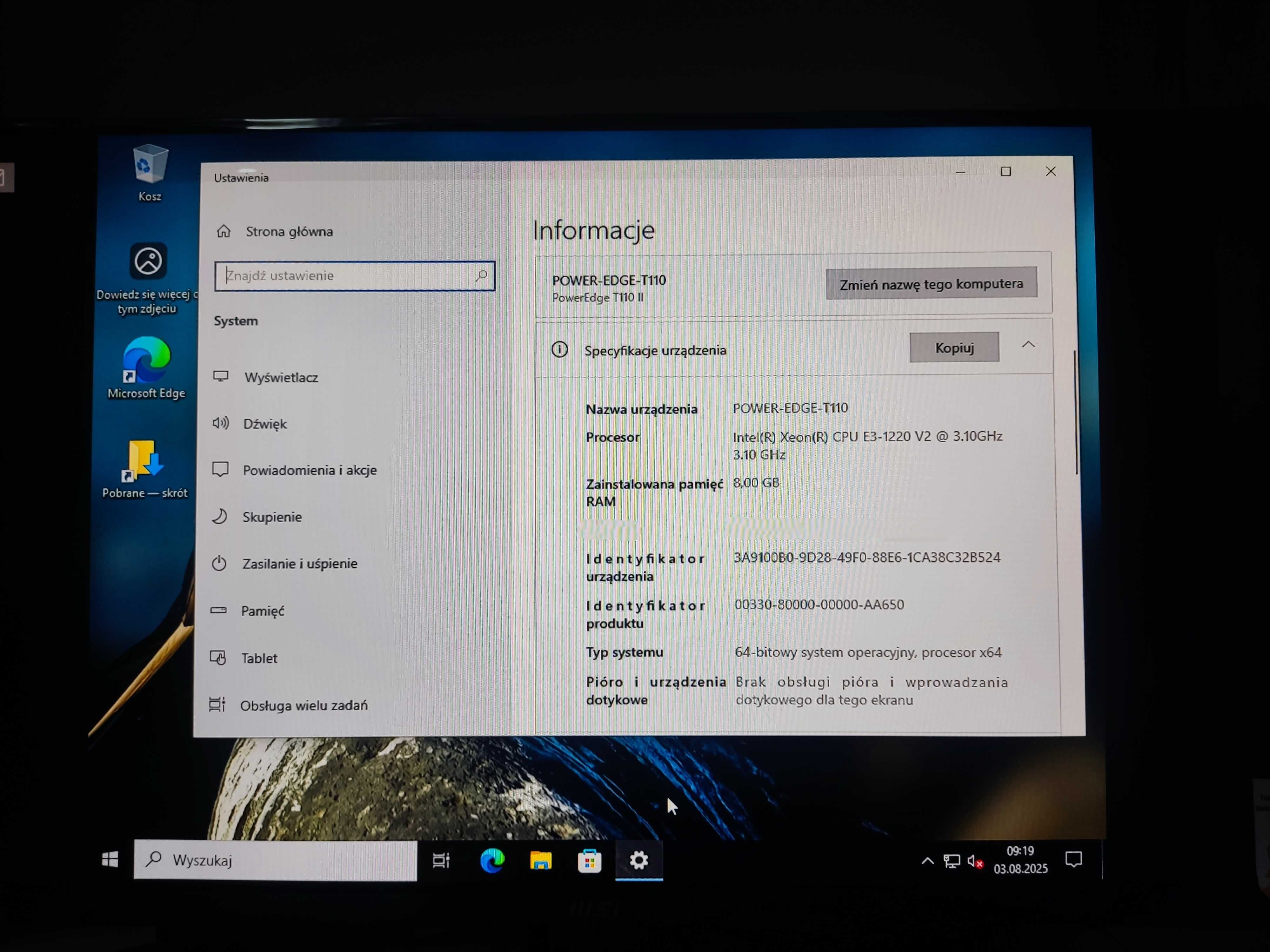Minimize the Ustawienia window
1270x952 pixels.
click(x=960, y=172)
